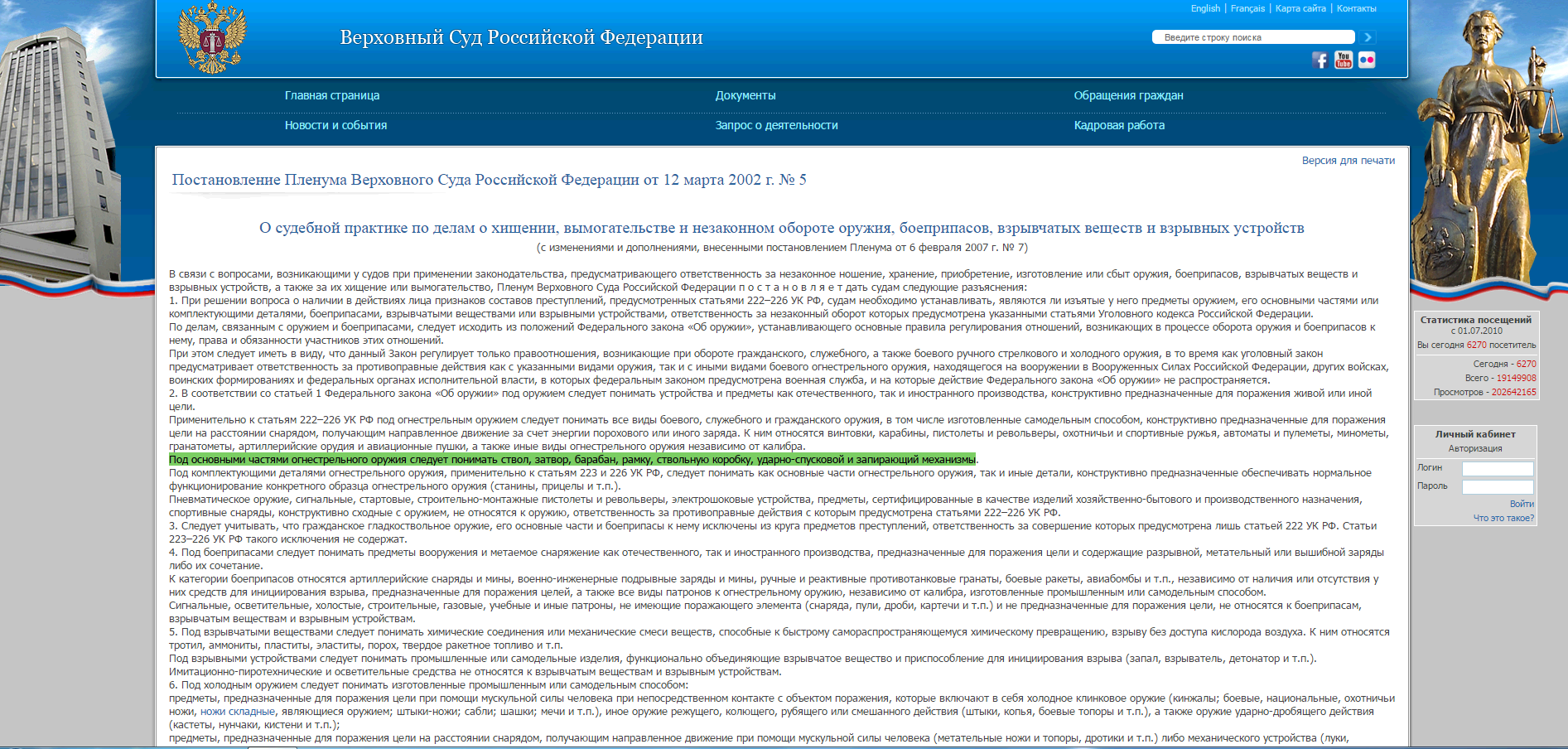The height and width of the screenshot is (749, 1568).
Task: Open the Документы menu item
Action: [745, 95]
